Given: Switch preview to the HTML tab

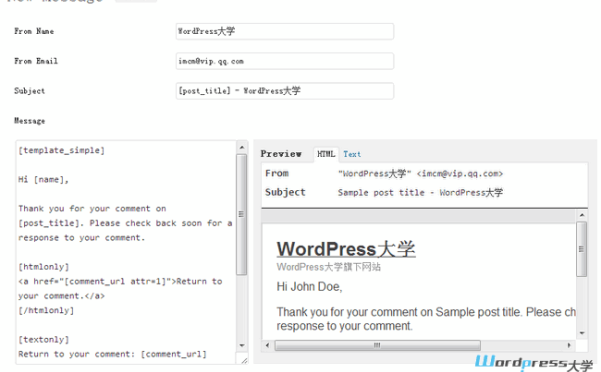Looking at the screenshot, I should click(x=326, y=154).
